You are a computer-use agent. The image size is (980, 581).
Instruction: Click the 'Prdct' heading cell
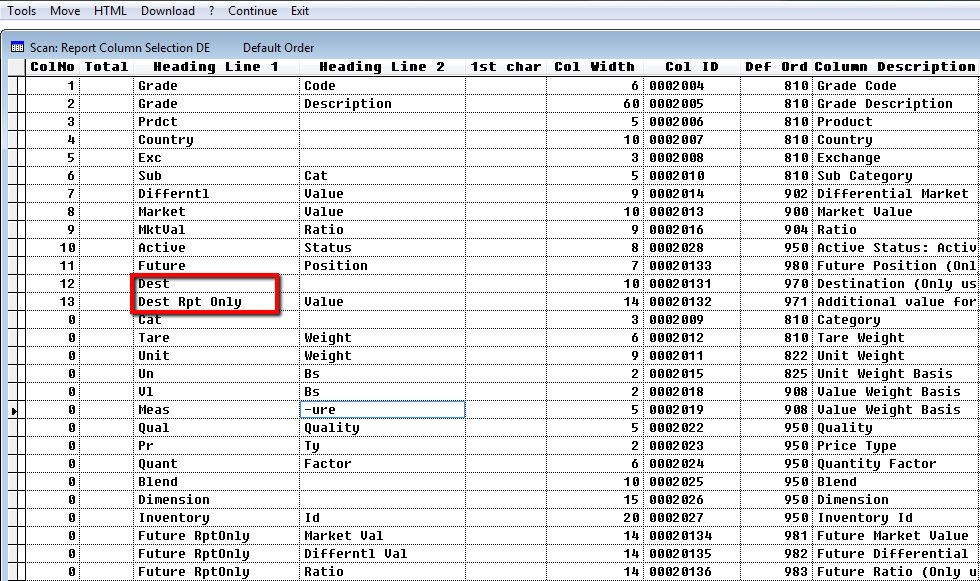coord(216,122)
